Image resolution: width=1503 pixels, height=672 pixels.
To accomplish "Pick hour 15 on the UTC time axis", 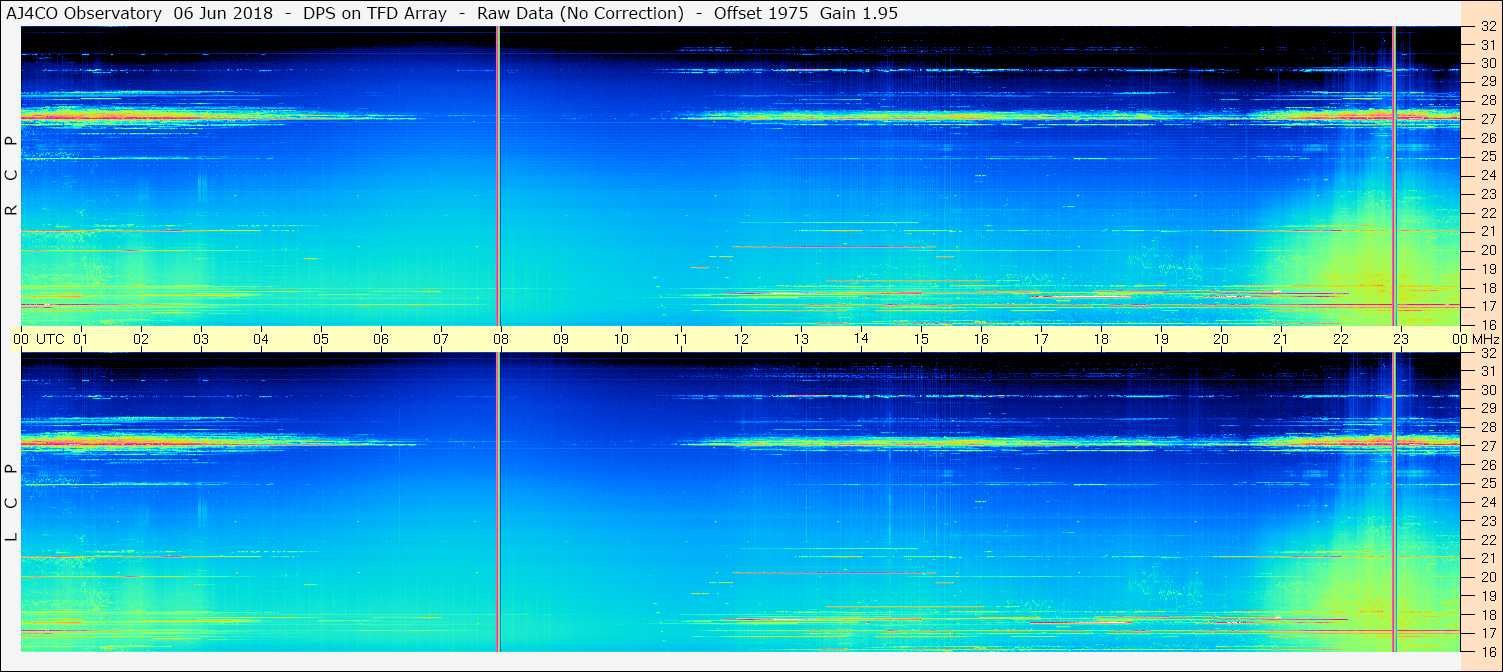I will [921, 339].
